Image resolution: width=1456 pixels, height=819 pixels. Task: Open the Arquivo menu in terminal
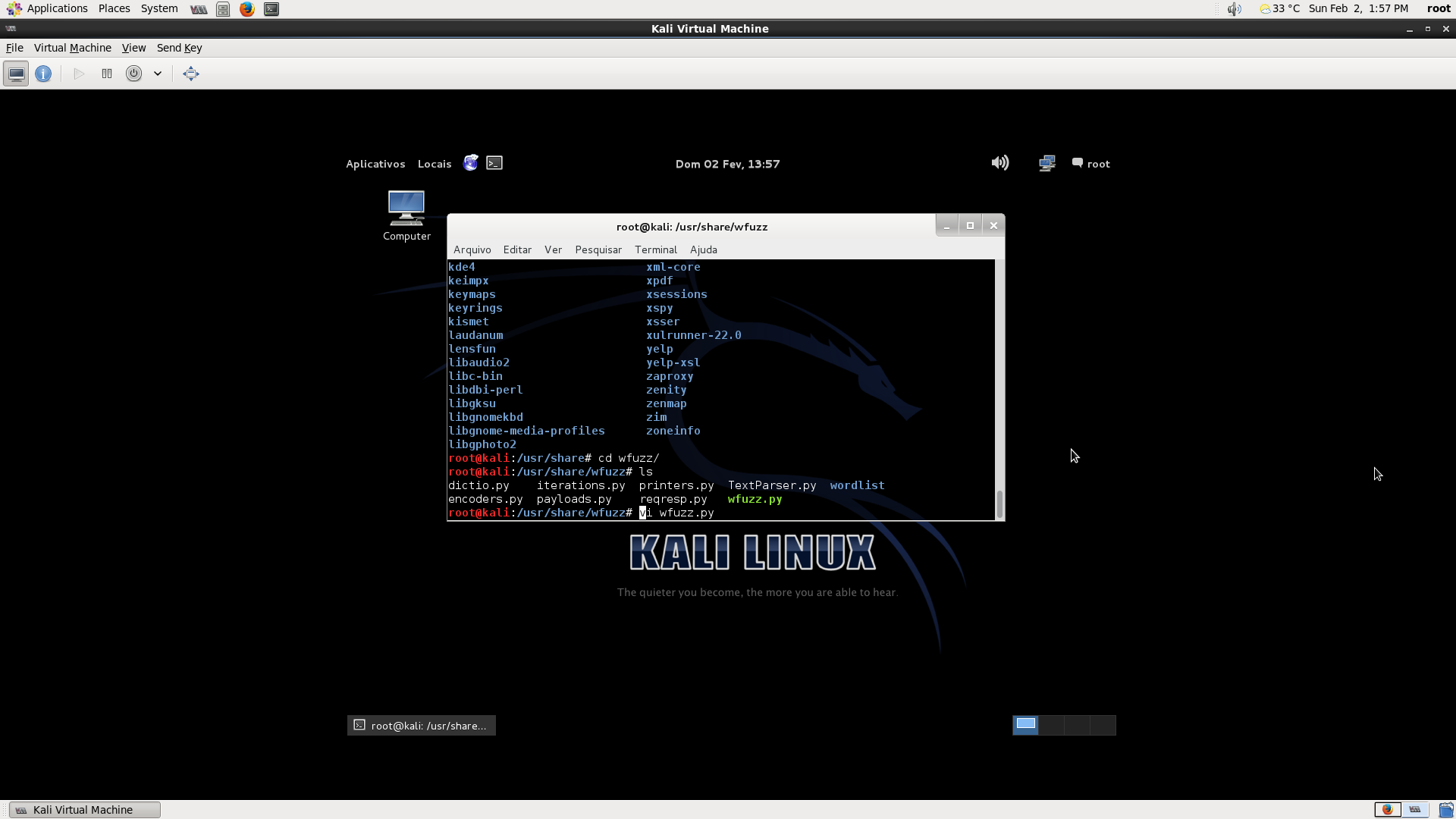click(472, 249)
